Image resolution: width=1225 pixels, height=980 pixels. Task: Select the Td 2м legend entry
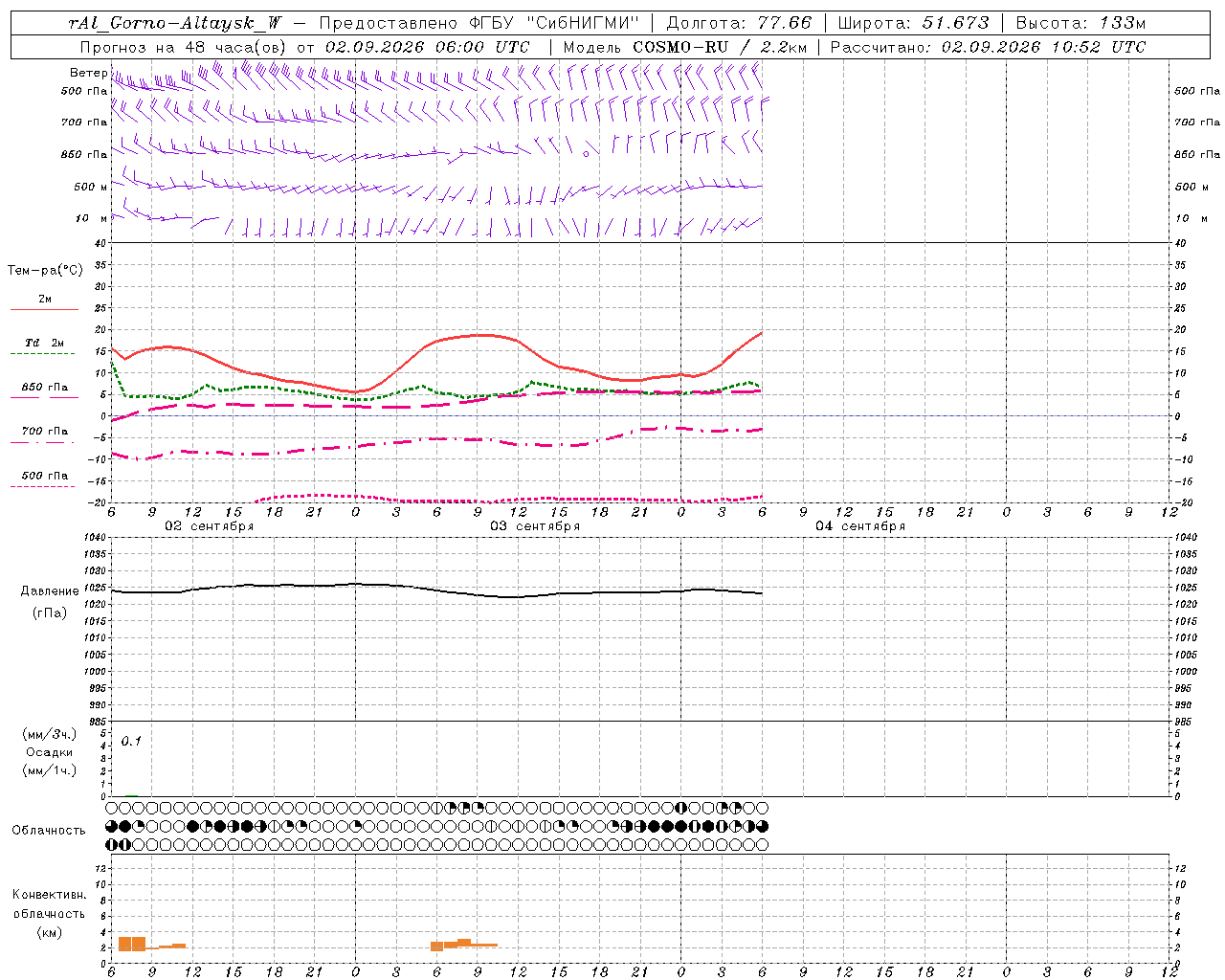coord(45,343)
